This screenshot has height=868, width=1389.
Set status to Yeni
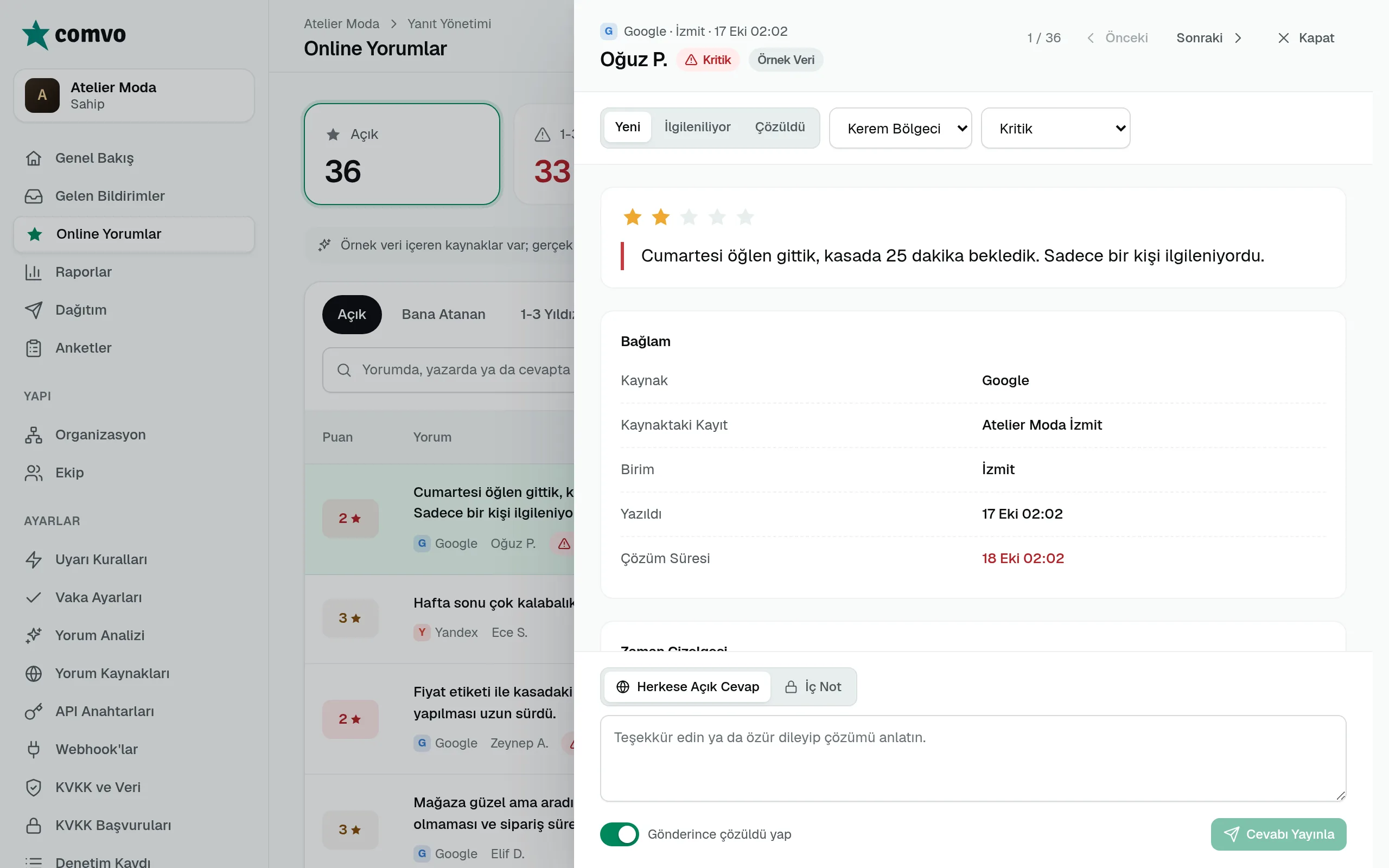point(627,127)
